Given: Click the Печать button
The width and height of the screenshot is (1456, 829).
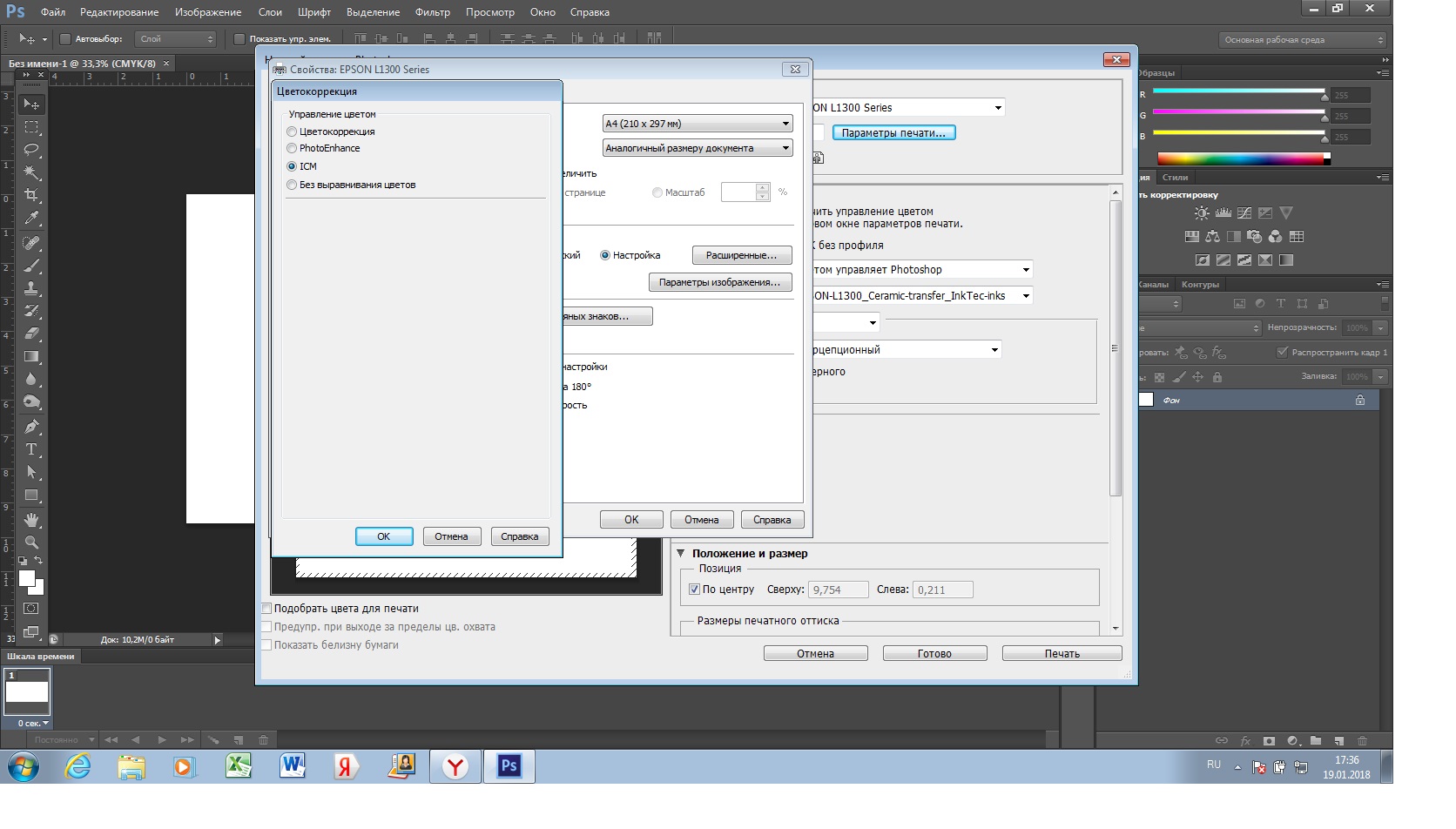Looking at the screenshot, I should (1062, 654).
